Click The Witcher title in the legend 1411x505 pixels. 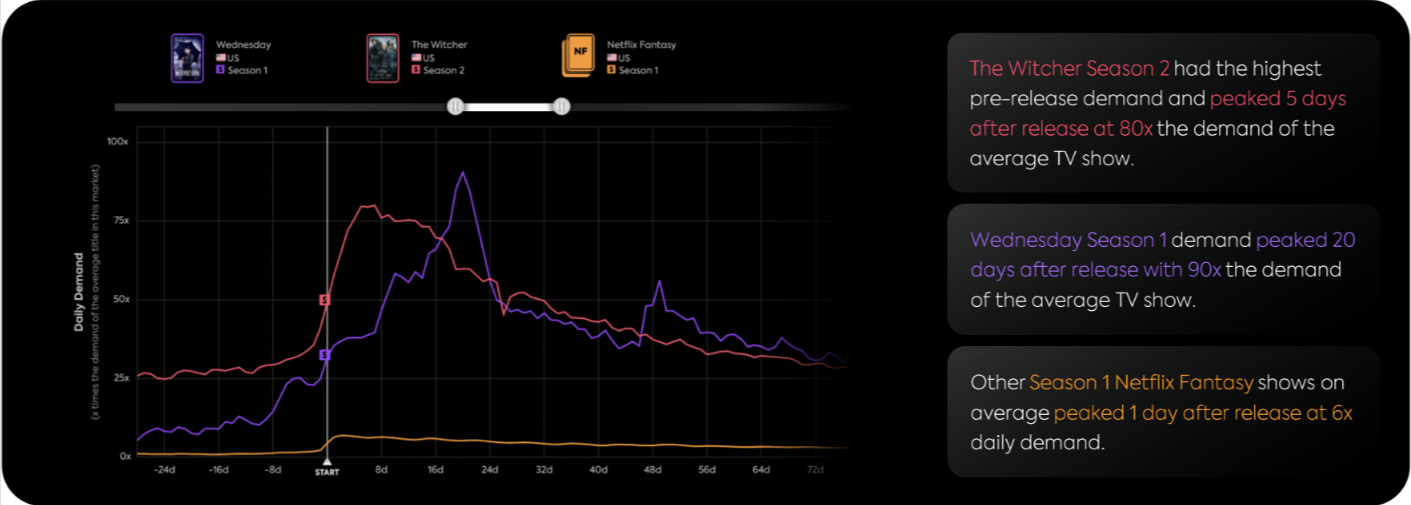tap(439, 45)
